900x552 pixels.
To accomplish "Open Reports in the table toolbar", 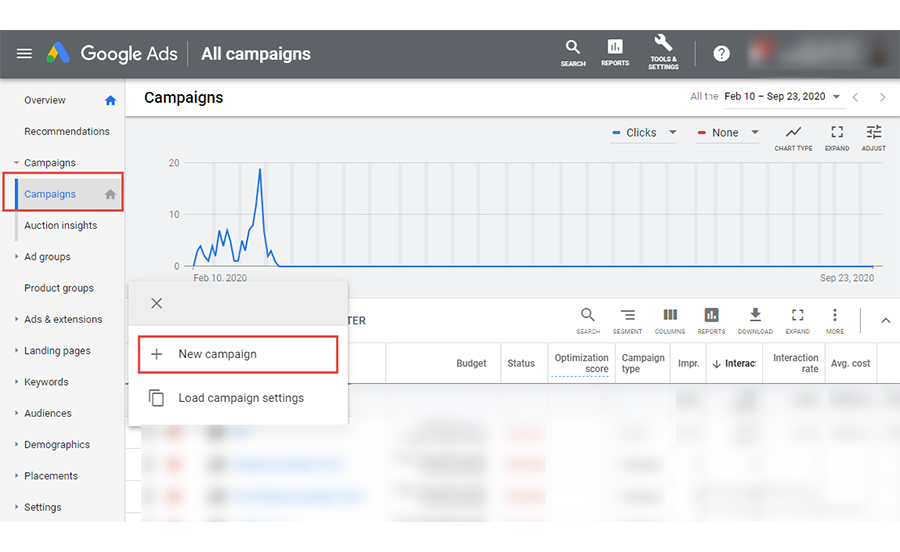I will (x=711, y=321).
